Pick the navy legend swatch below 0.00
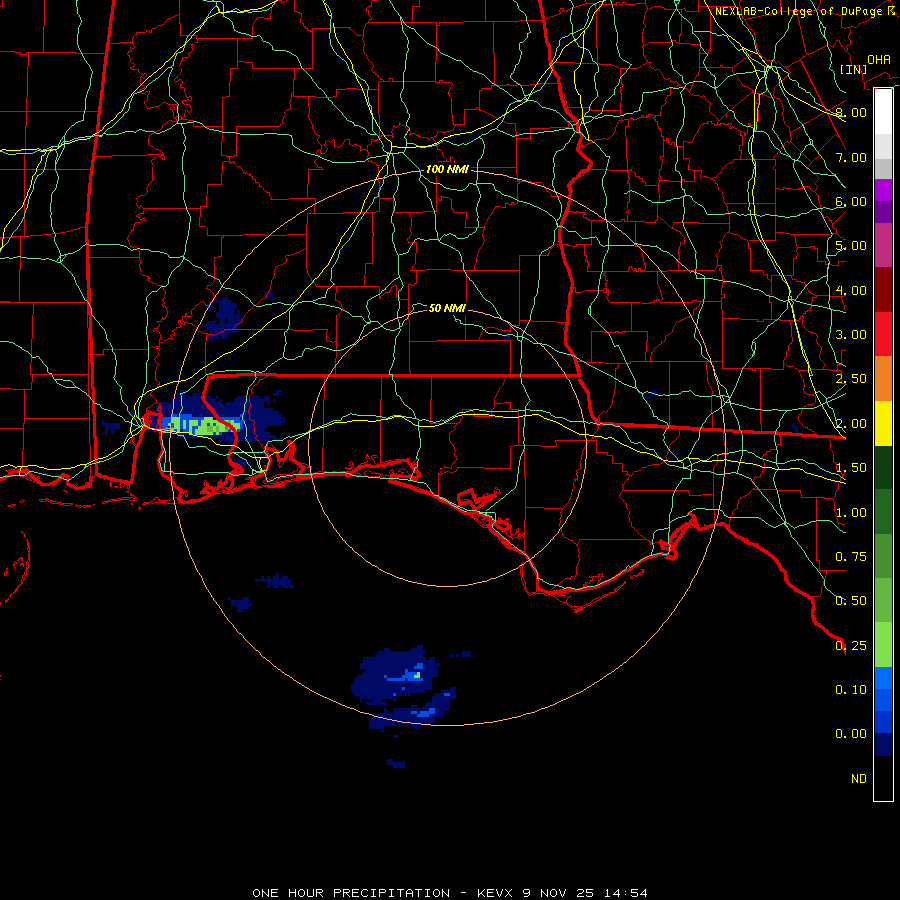 (x=883, y=744)
